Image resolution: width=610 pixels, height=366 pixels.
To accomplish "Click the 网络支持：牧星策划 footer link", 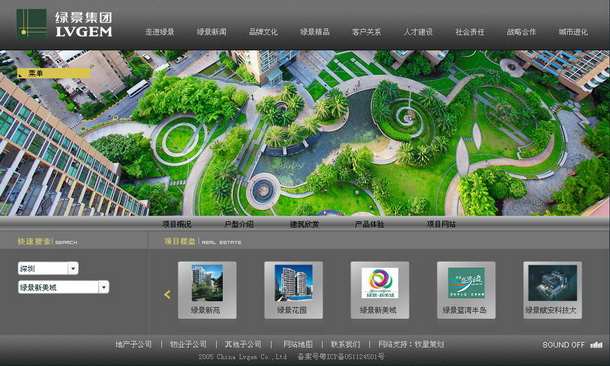I will (x=411, y=344).
